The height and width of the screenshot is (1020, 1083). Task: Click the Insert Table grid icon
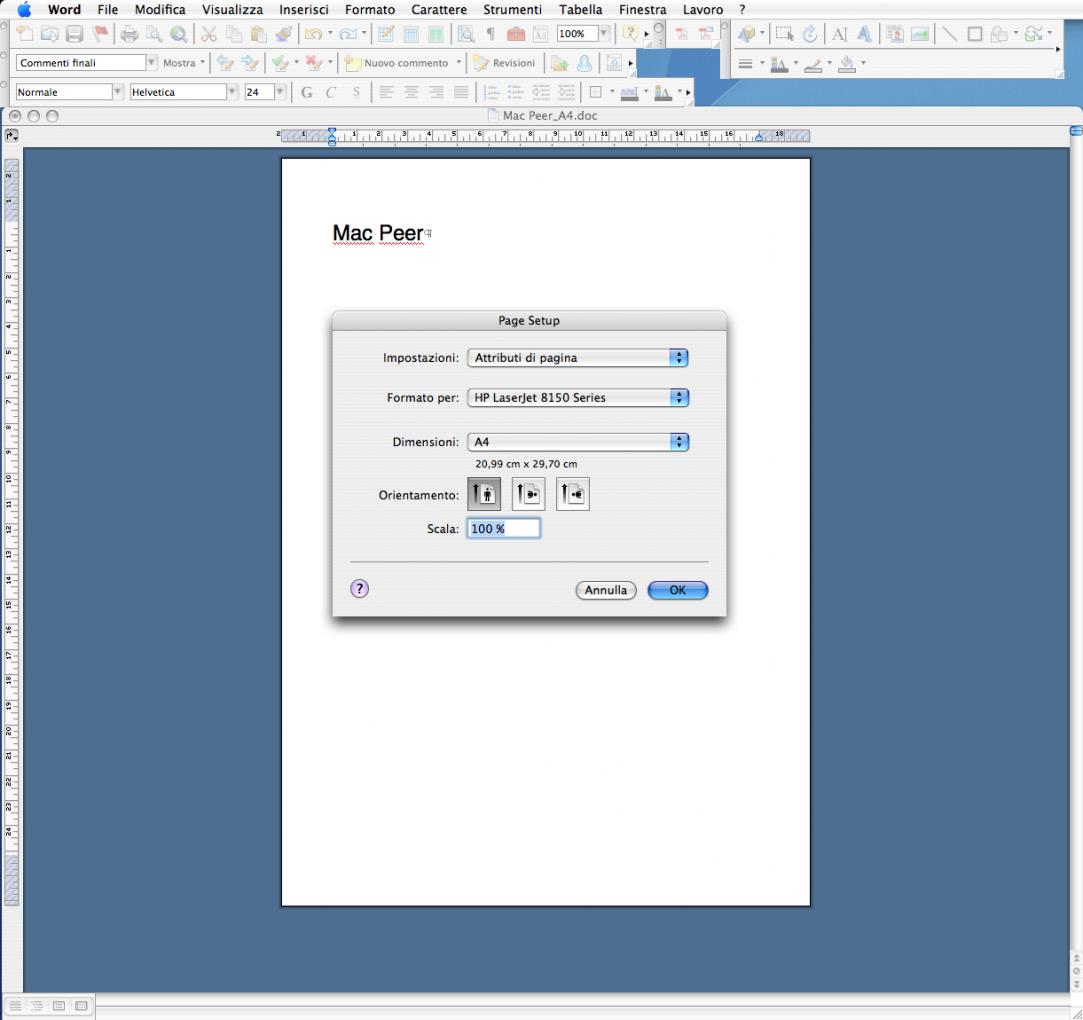(411, 34)
